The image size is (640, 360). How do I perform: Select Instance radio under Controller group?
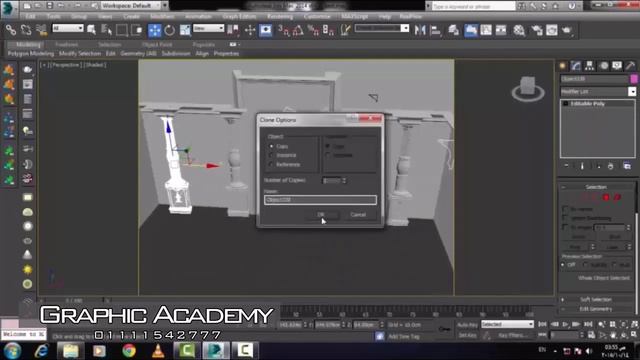click(327, 155)
